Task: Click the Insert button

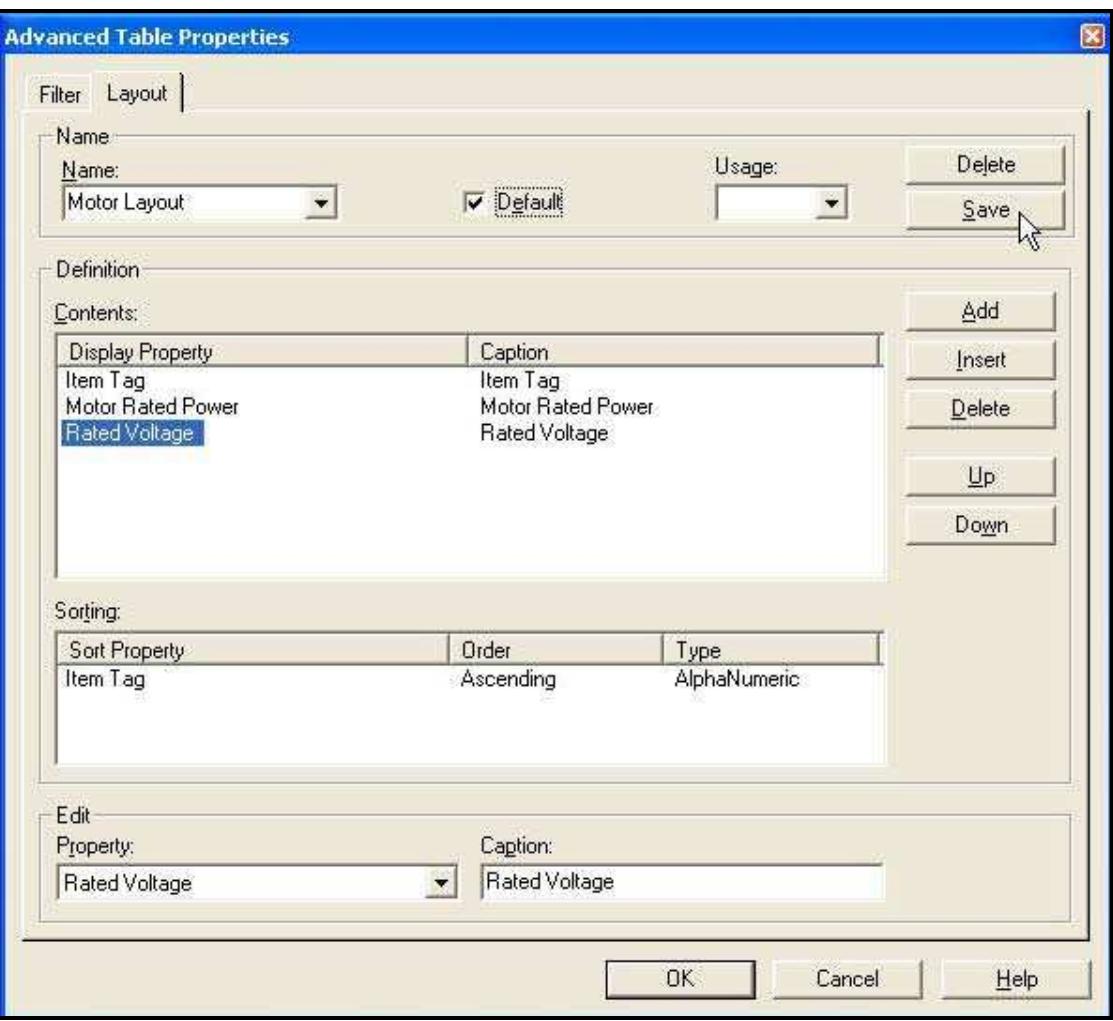Action: [980, 360]
